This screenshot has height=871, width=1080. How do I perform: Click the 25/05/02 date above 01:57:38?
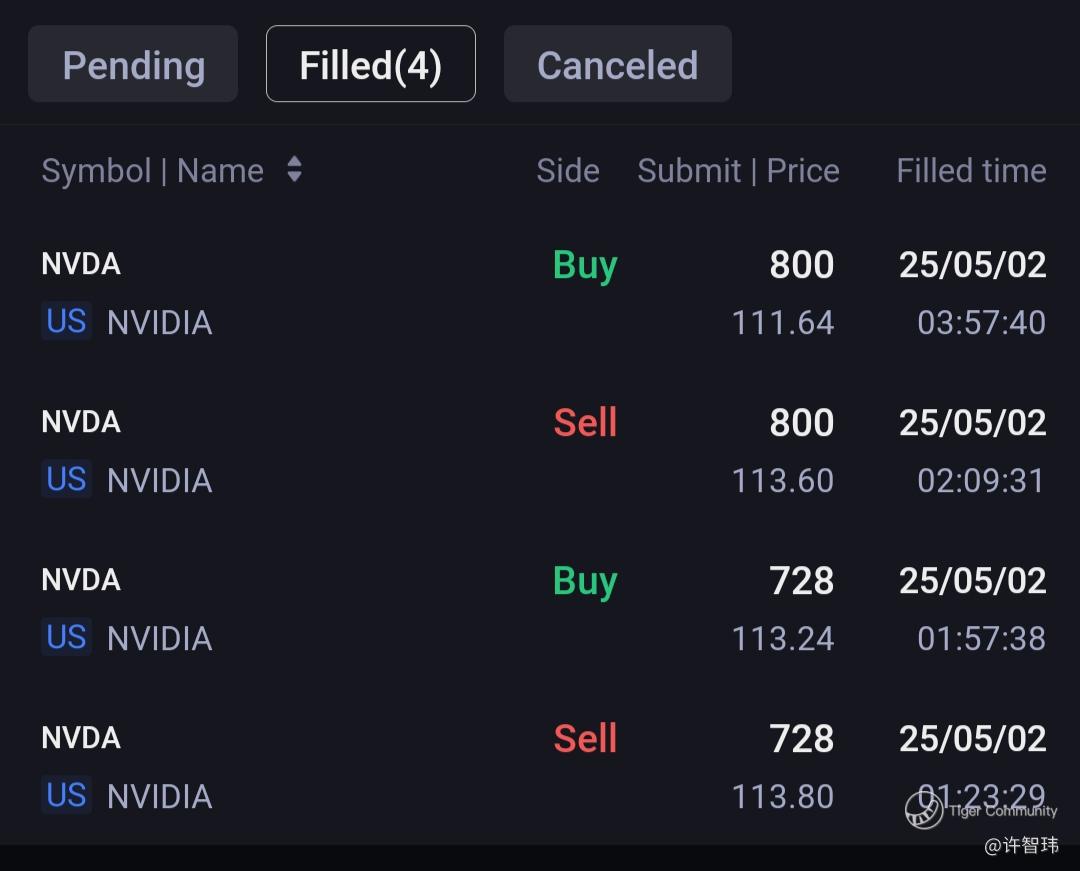[x=972, y=581]
